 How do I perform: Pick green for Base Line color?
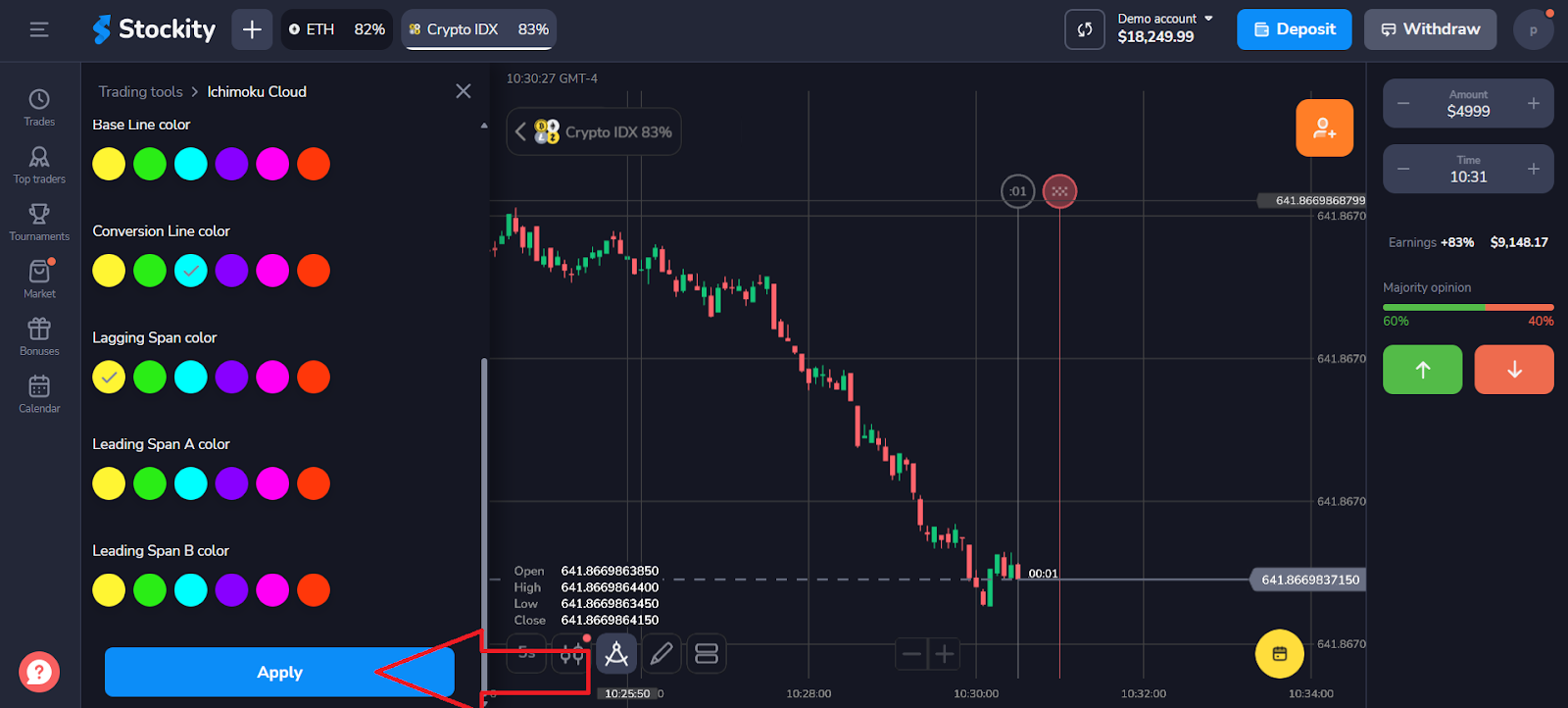(150, 164)
